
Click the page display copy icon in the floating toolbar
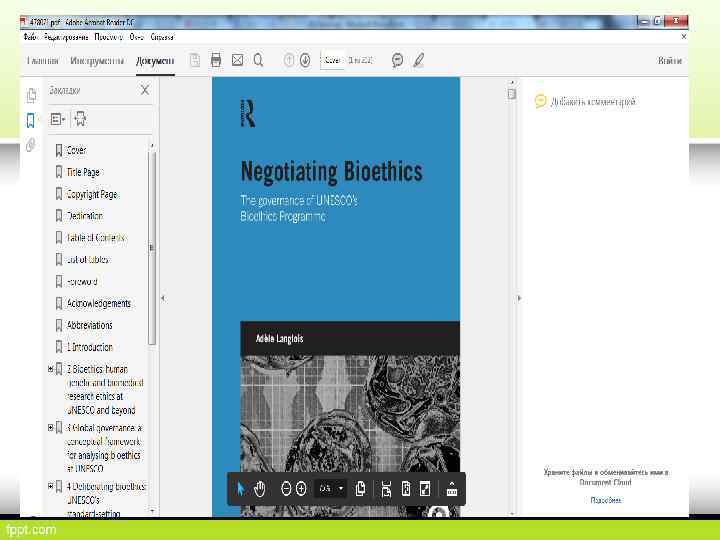pyautogui.click(x=361, y=489)
